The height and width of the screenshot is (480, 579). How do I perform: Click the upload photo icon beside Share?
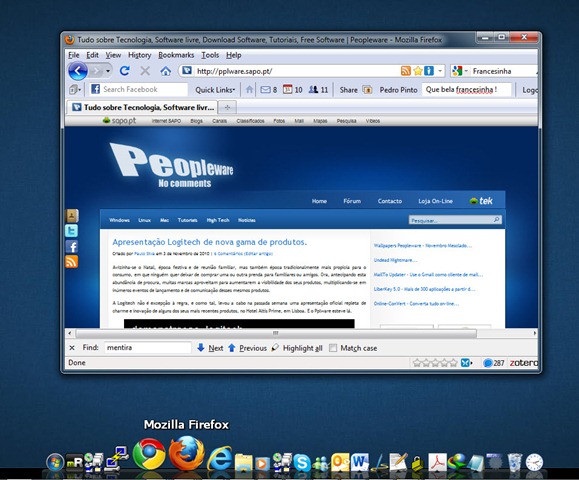[367, 90]
